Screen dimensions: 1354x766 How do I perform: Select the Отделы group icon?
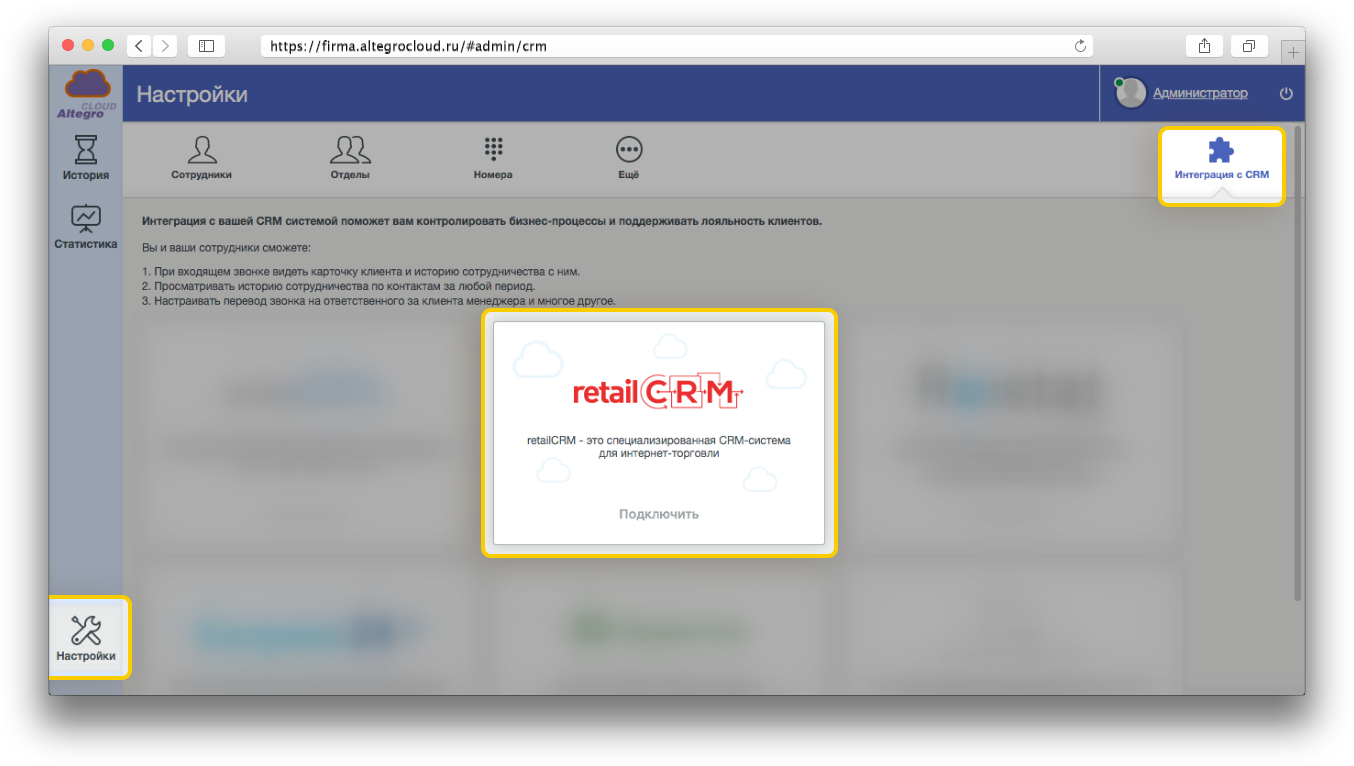[x=350, y=158]
